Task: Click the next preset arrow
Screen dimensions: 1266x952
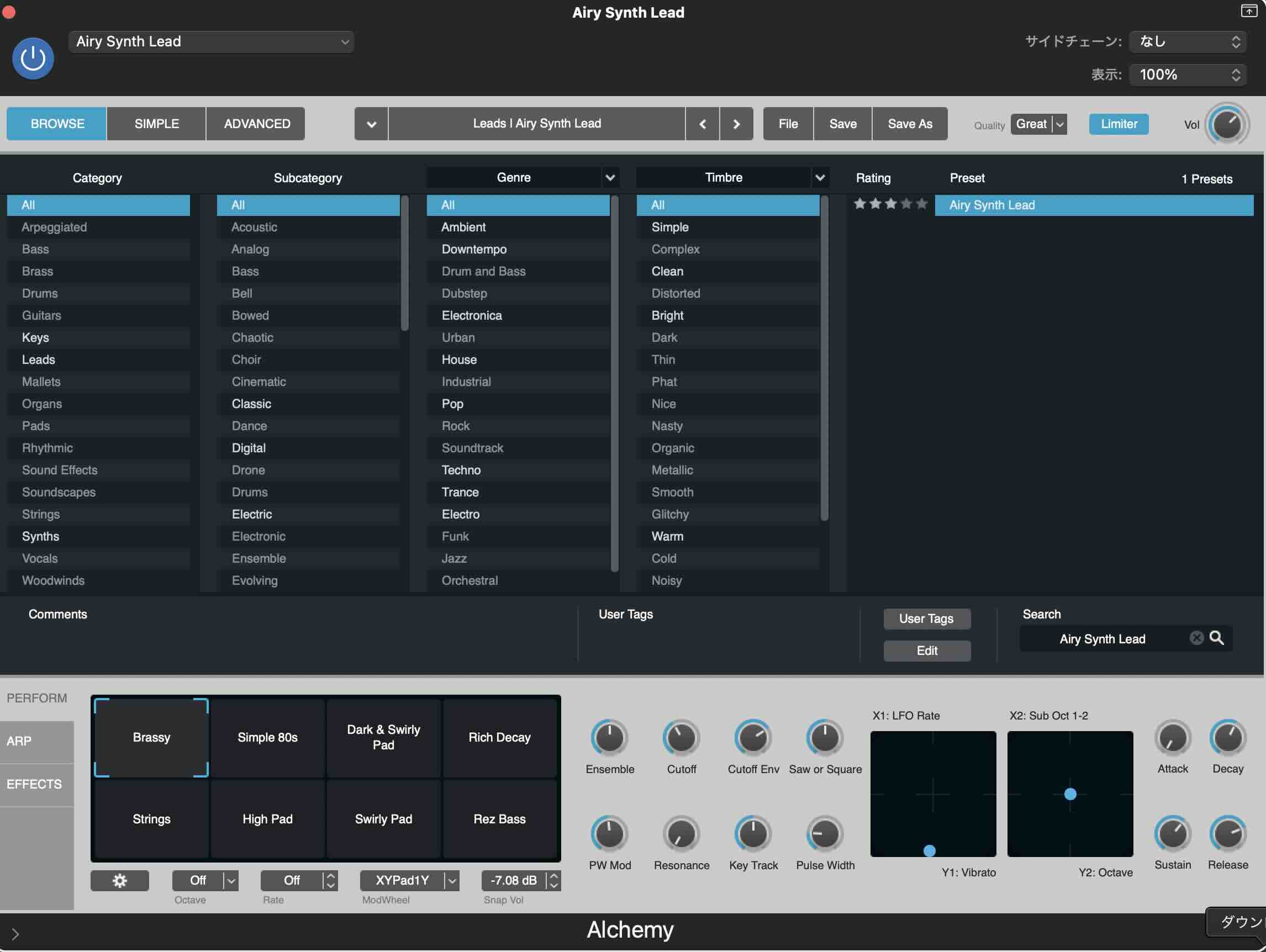Action: 737,124
